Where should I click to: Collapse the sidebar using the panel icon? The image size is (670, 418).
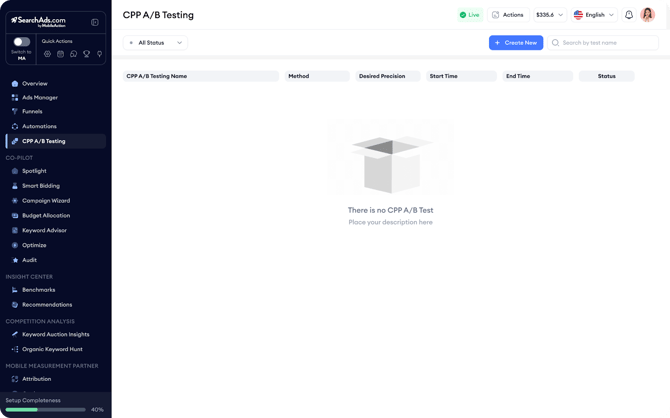coord(95,22)
